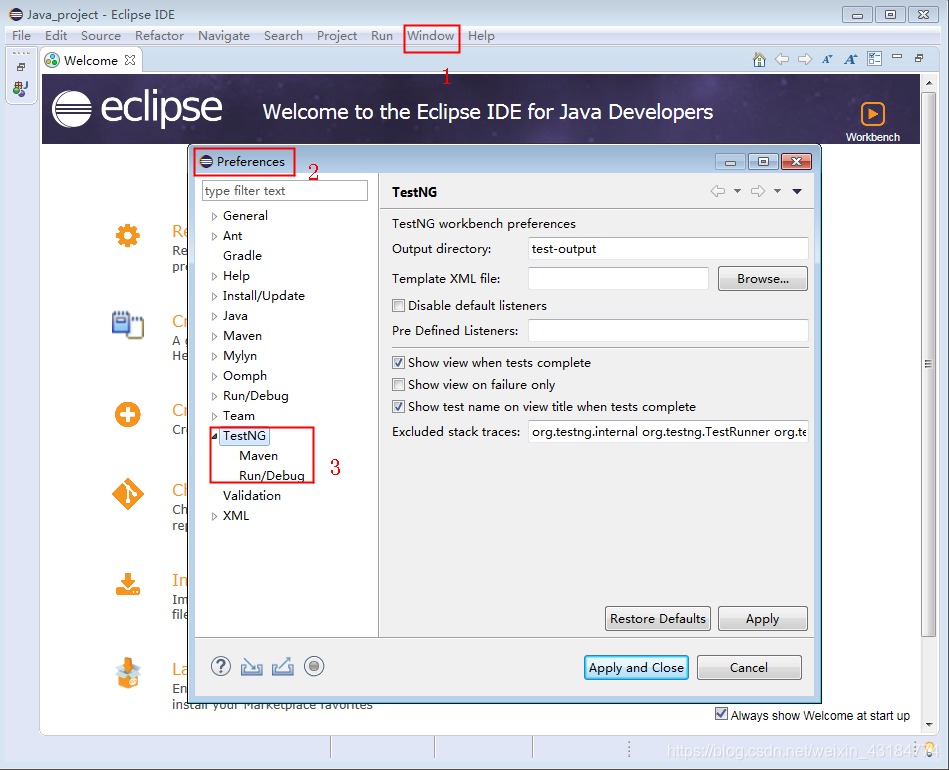The width and height of the screenshot is (949, 770).
Task: Click the Marketplace box icon on the Welcome page
Action: [x=128, y=673]
